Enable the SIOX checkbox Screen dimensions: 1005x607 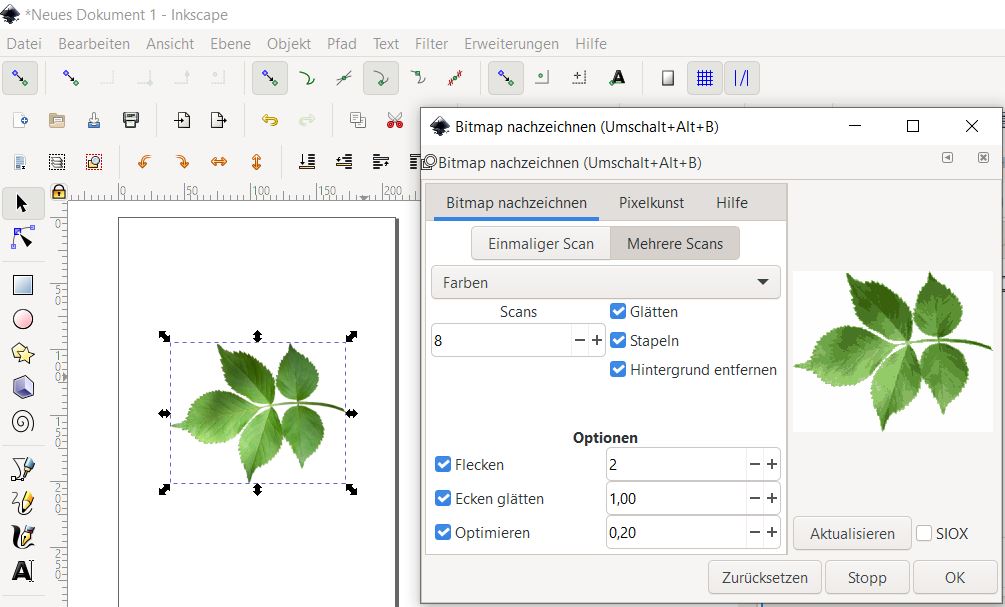pos(924,534)
